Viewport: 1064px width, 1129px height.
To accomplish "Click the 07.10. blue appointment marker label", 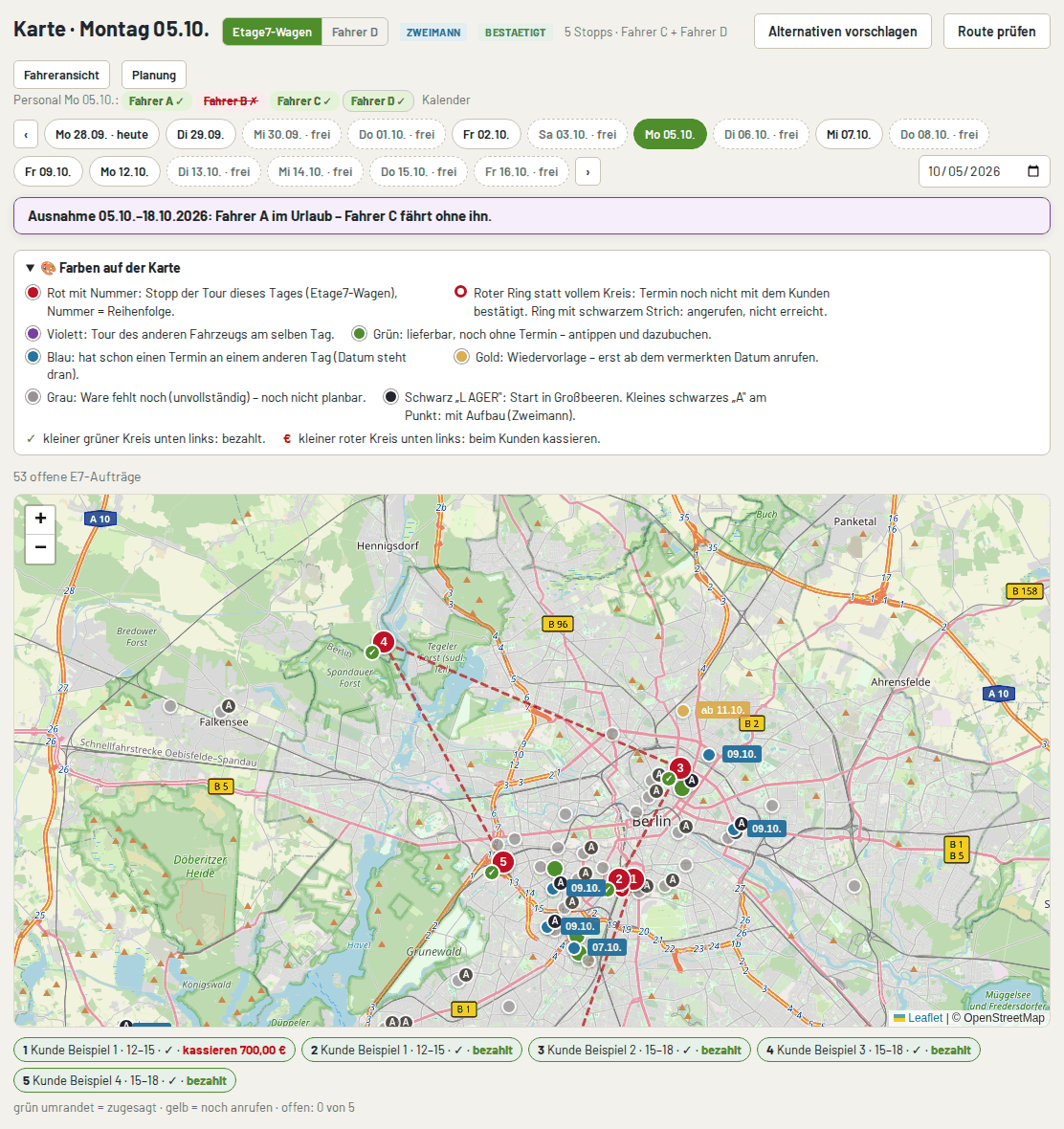I will point(607,947).
